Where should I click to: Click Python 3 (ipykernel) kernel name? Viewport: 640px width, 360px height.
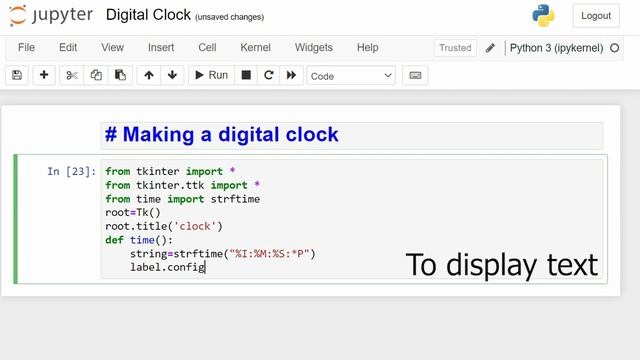[x=556, y=48]
